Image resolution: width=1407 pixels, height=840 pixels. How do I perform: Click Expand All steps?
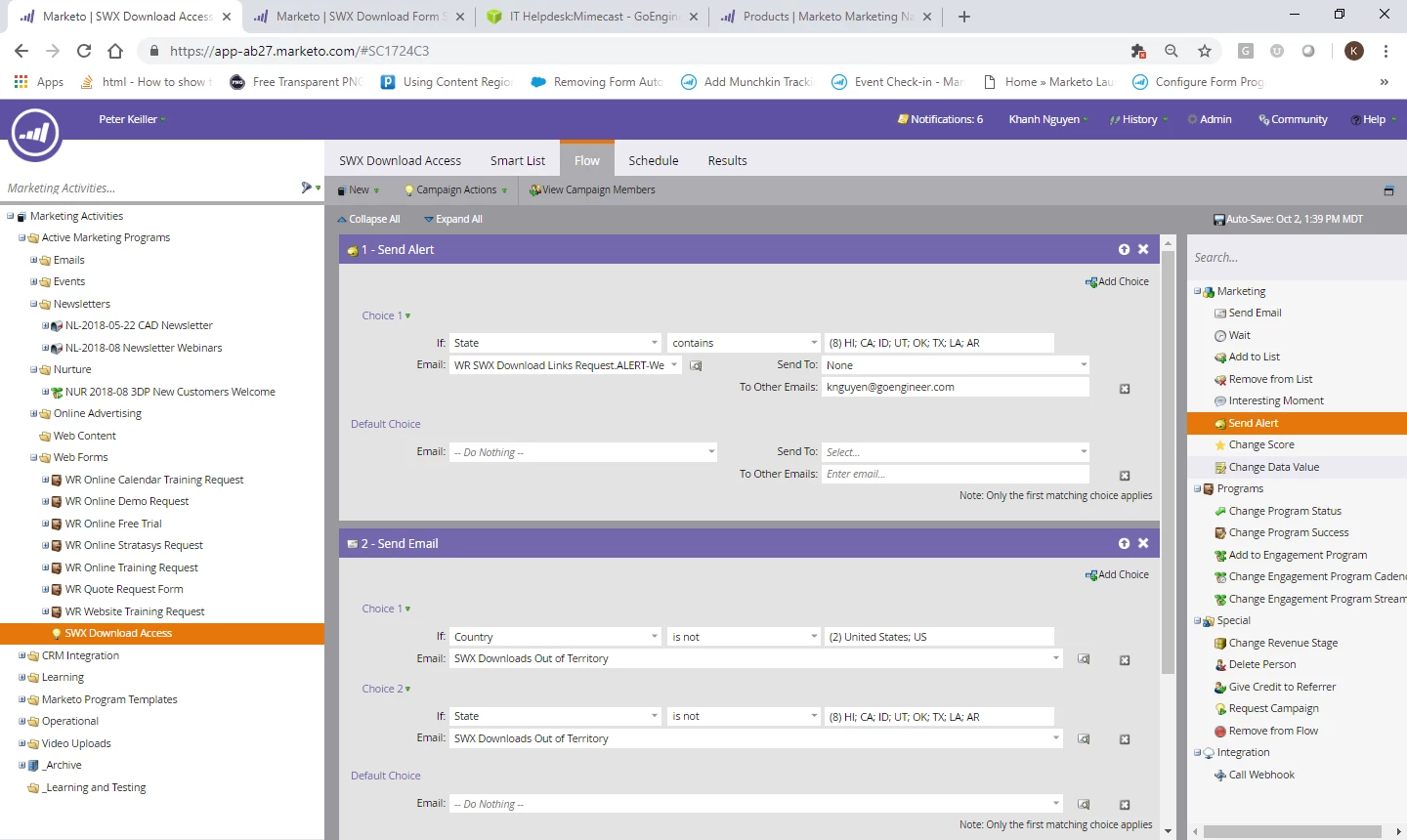click(453, 219)
